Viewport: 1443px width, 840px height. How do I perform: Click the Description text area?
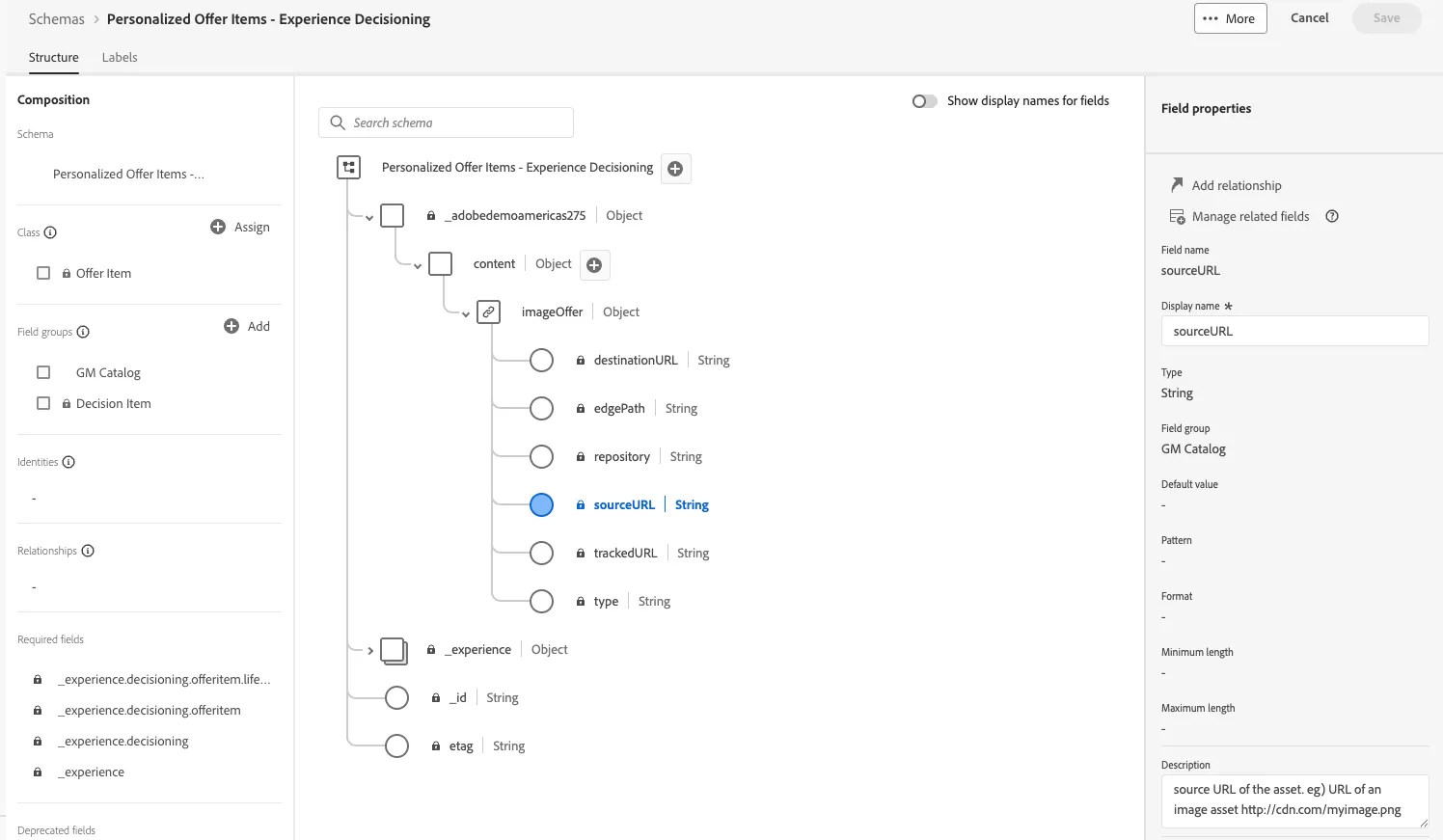[x=1294, y=800]
